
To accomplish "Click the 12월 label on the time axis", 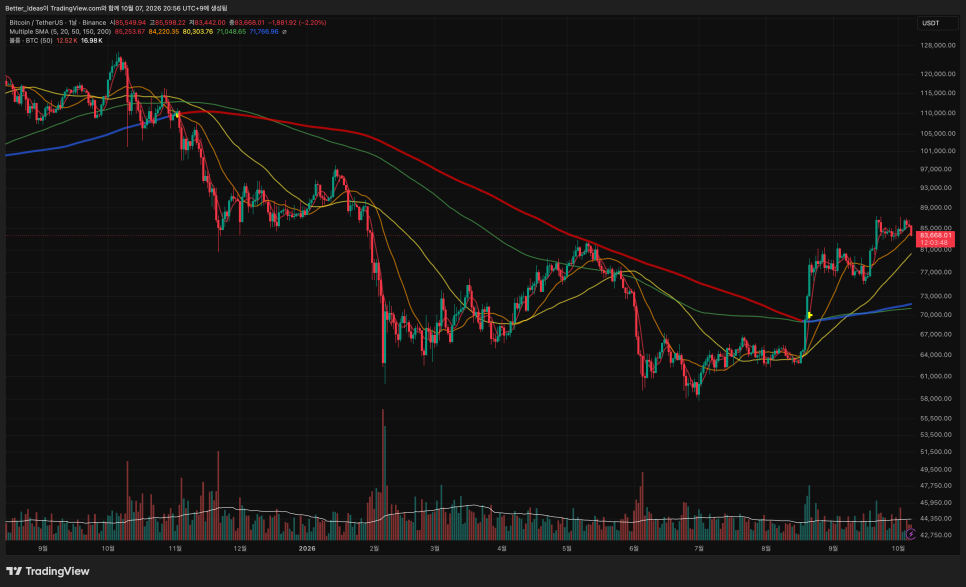I will coord(240,548).
